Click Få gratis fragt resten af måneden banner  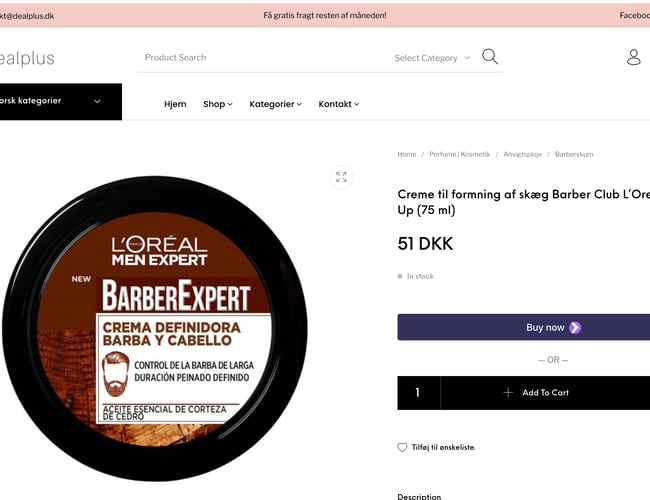tap(325, 15)
